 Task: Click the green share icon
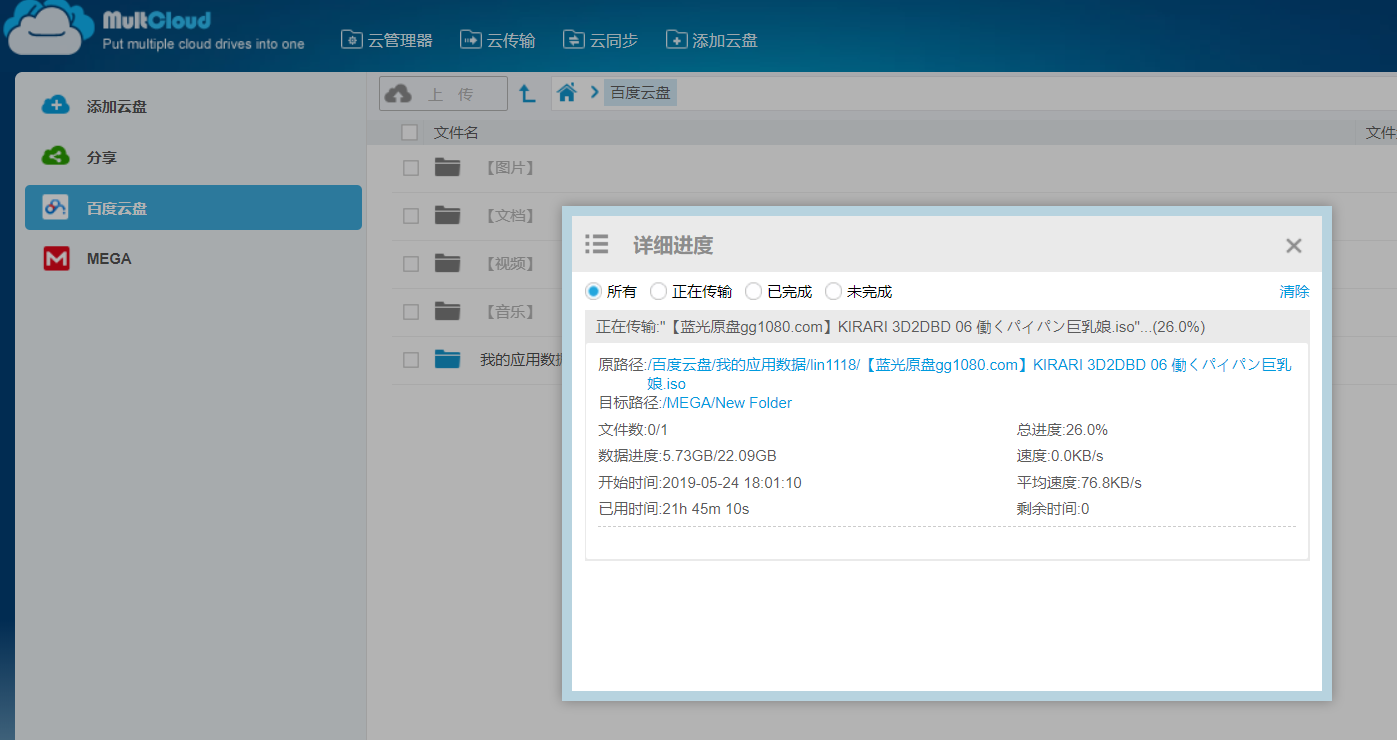[55, 156]
